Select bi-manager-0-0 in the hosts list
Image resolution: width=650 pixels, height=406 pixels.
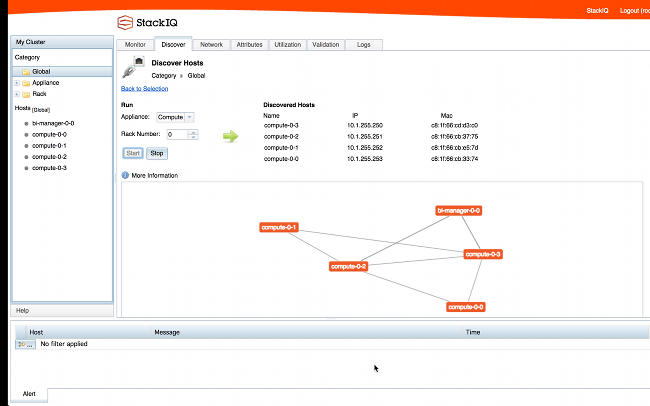[53, 124]
